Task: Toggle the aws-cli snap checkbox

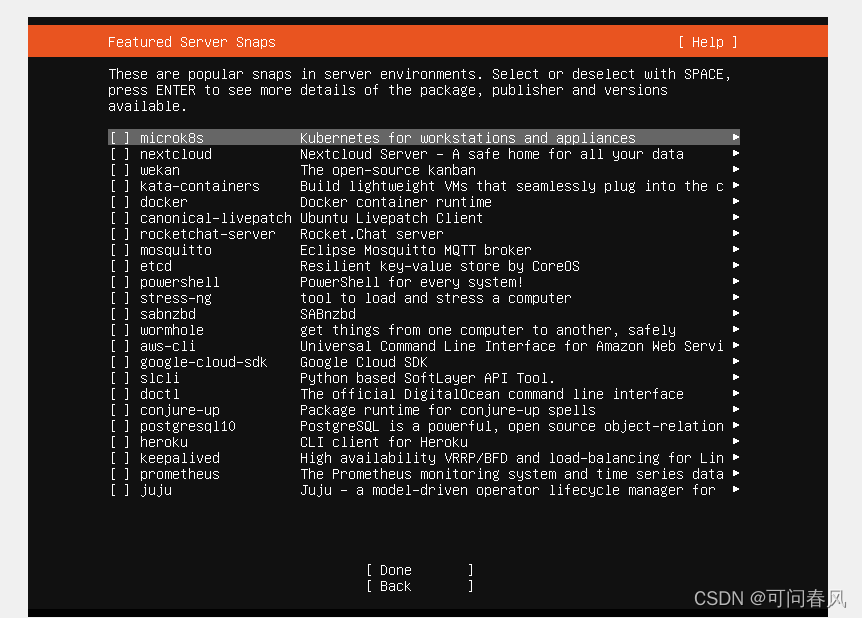Action: click(x=120, y=345)
